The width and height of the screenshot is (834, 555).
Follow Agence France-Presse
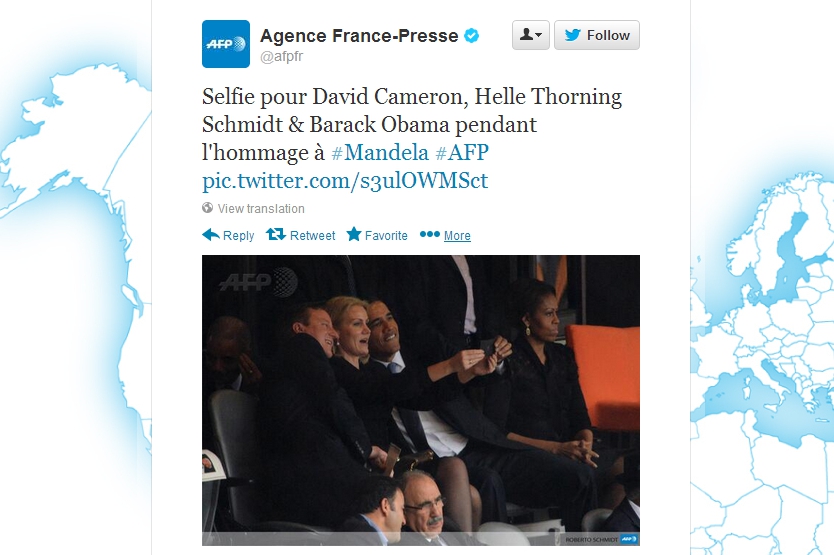pyautogui.click(x=597, y=35)
